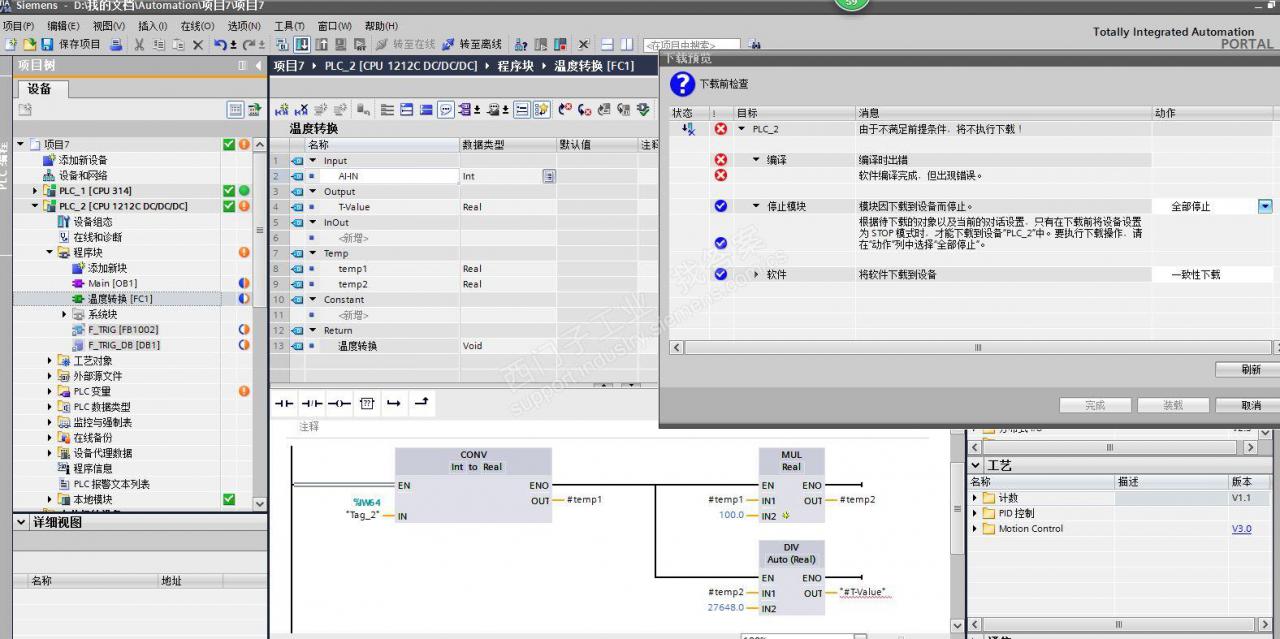This screenshot has height=639, width=1280.
Task: Click the 转至离线 (Go offline) icon
Action: (474, 45)
